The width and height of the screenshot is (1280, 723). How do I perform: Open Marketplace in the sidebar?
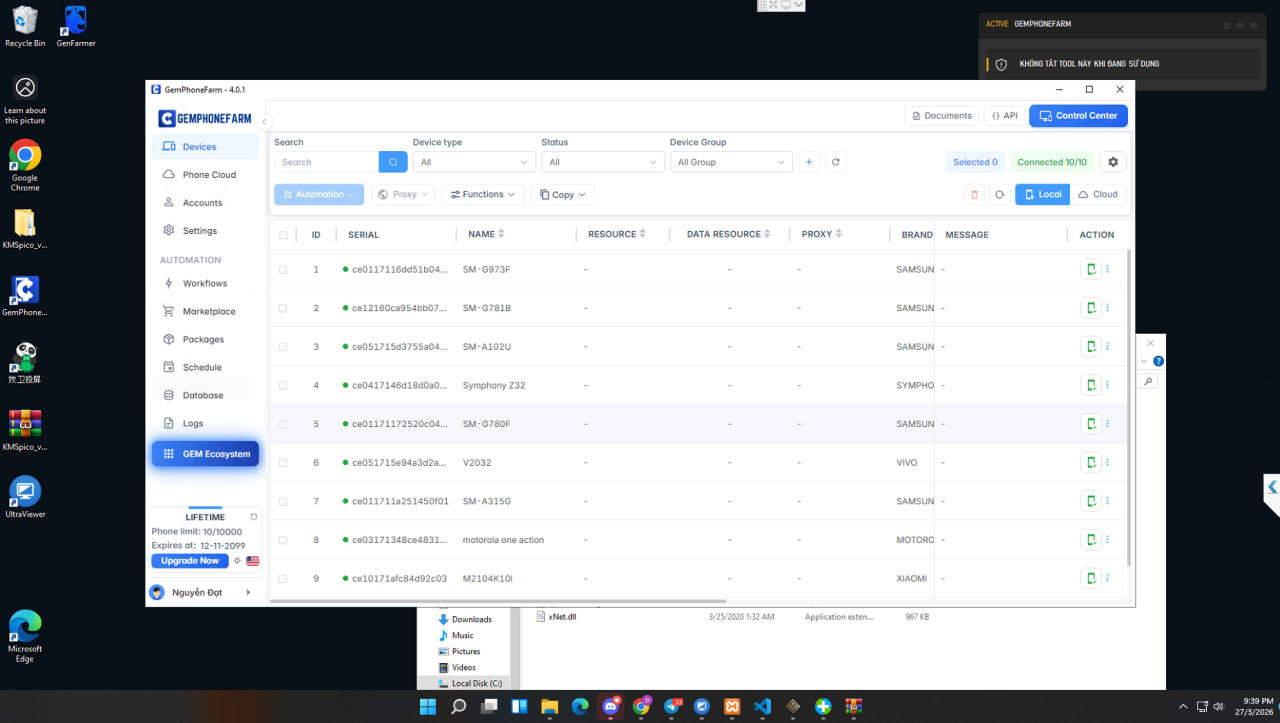coord(205,312)
